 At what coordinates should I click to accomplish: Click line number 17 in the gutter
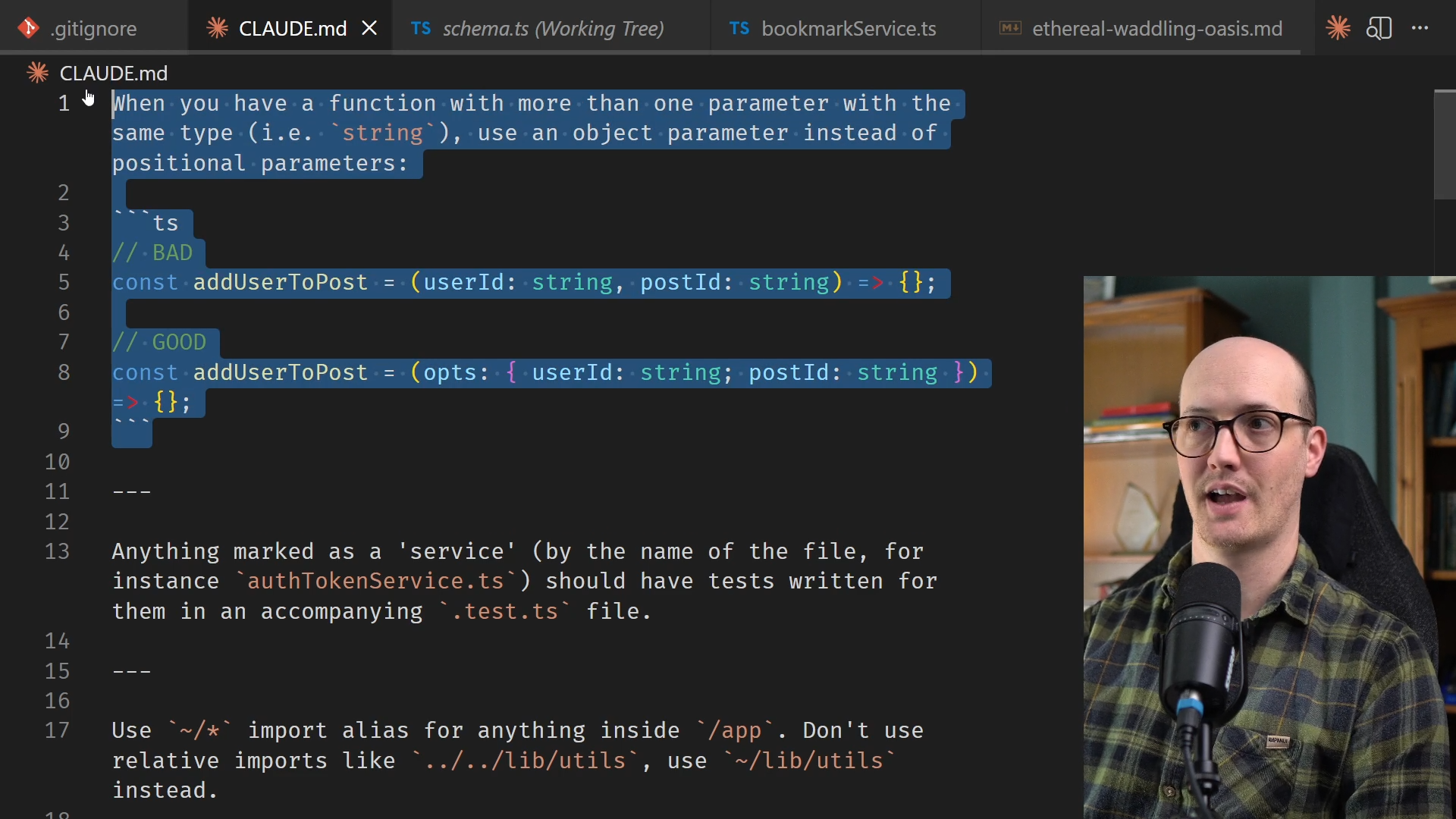click(57, 730)
